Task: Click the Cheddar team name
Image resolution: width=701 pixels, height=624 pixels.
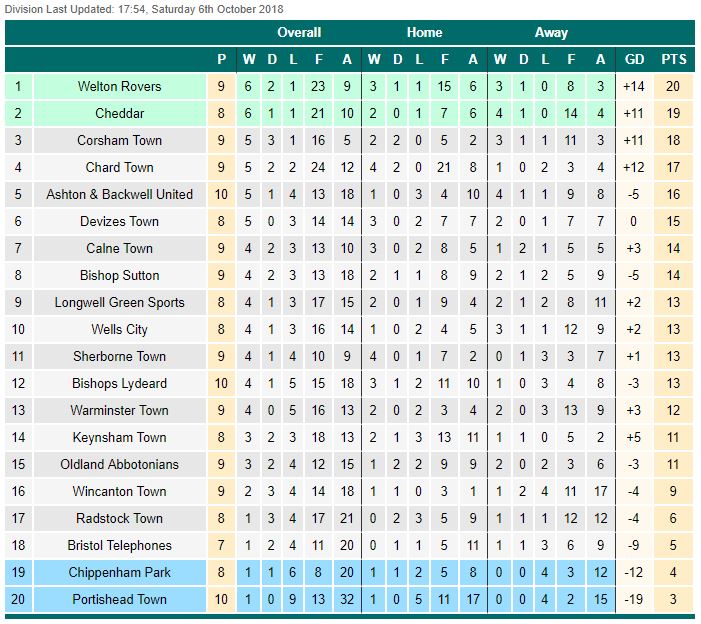Action: pos(119,113)
